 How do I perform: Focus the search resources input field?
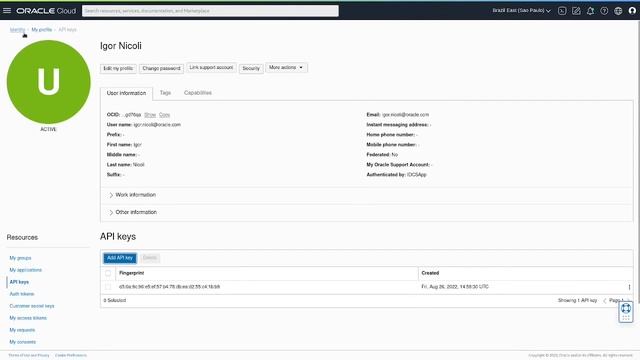[210, 11]
